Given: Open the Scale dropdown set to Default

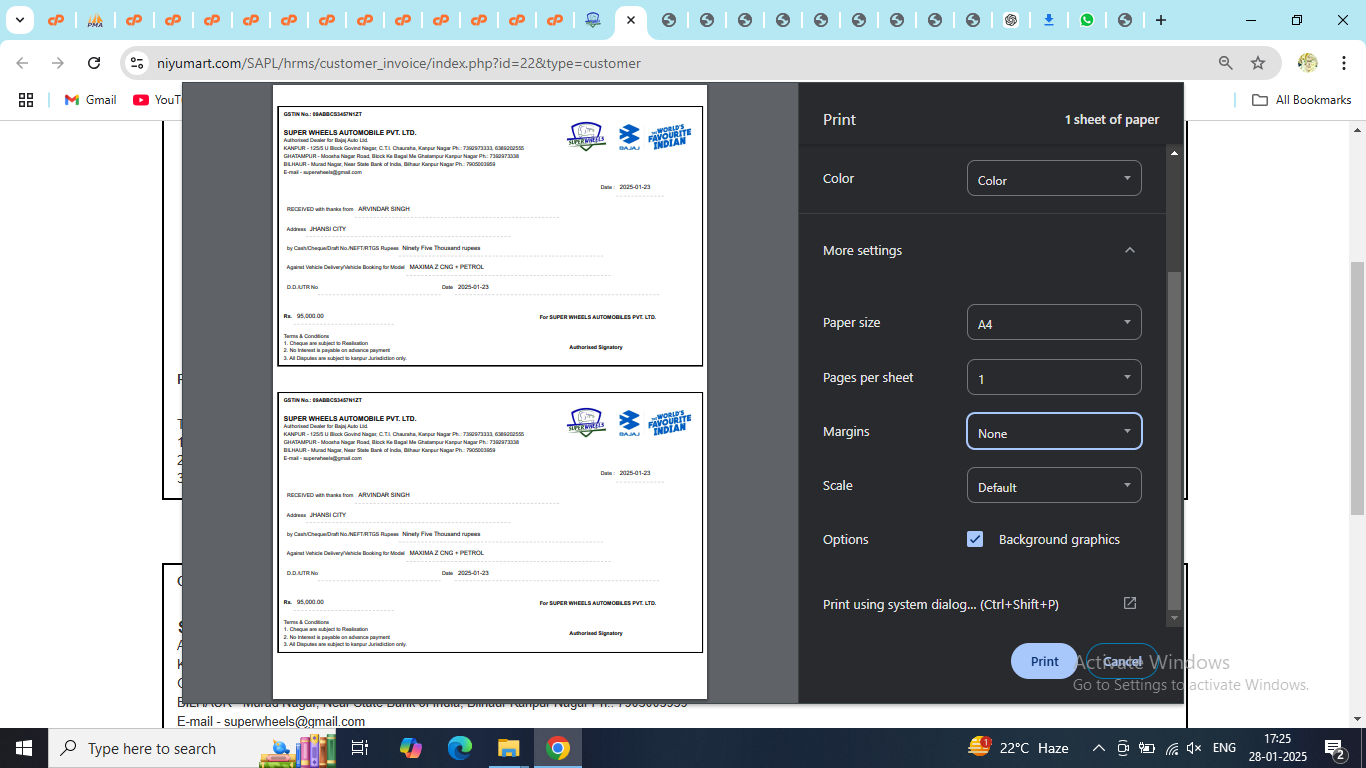Looking at the screenshot, I should [1053, 486].
